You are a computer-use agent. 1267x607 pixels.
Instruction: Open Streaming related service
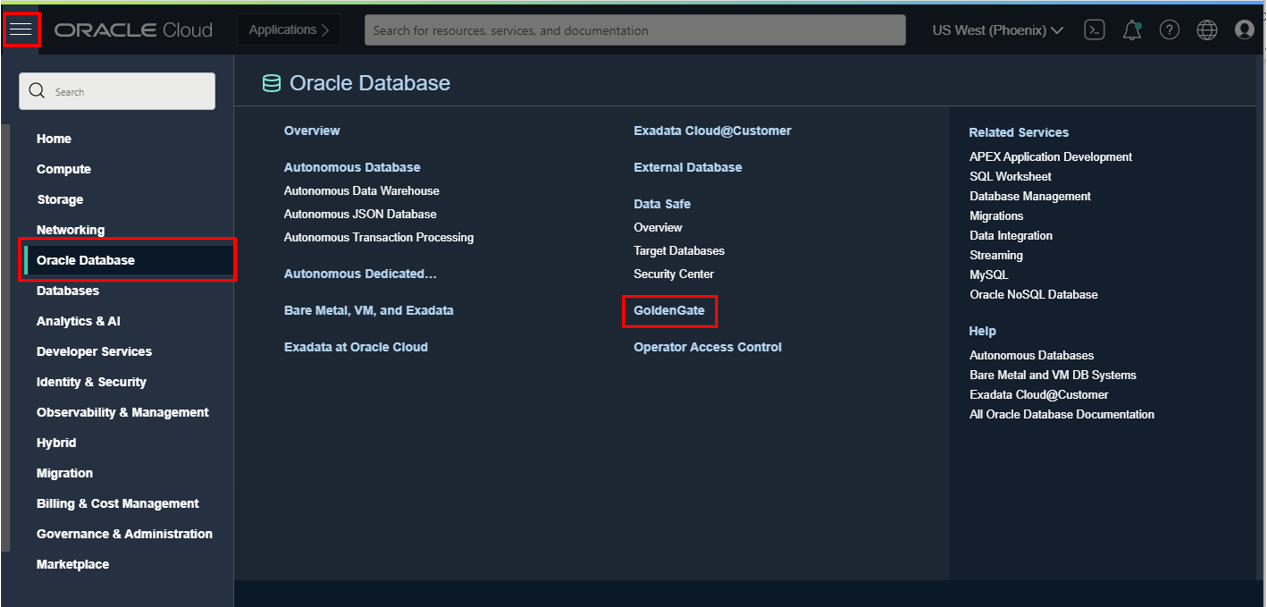pos(996,255)
